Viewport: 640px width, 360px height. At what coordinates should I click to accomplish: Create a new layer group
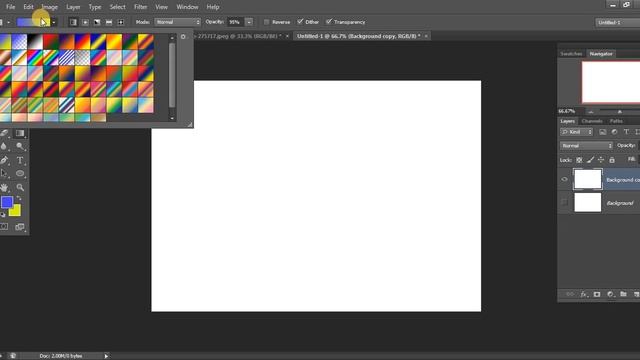623,294
